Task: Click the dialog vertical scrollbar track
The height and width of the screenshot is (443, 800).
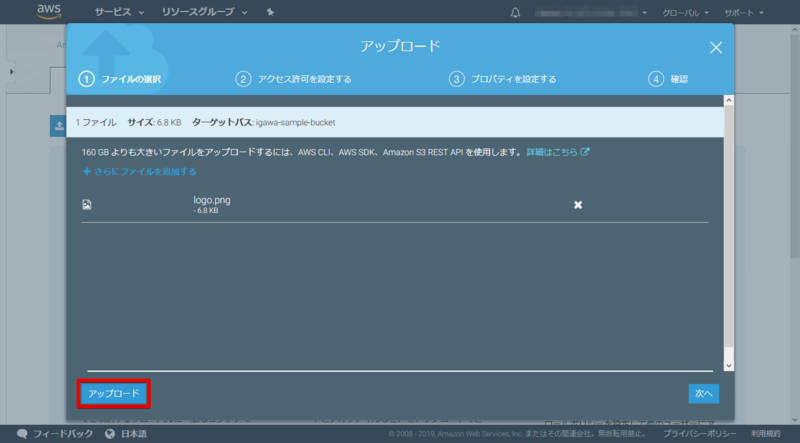Action: [729, 233]
